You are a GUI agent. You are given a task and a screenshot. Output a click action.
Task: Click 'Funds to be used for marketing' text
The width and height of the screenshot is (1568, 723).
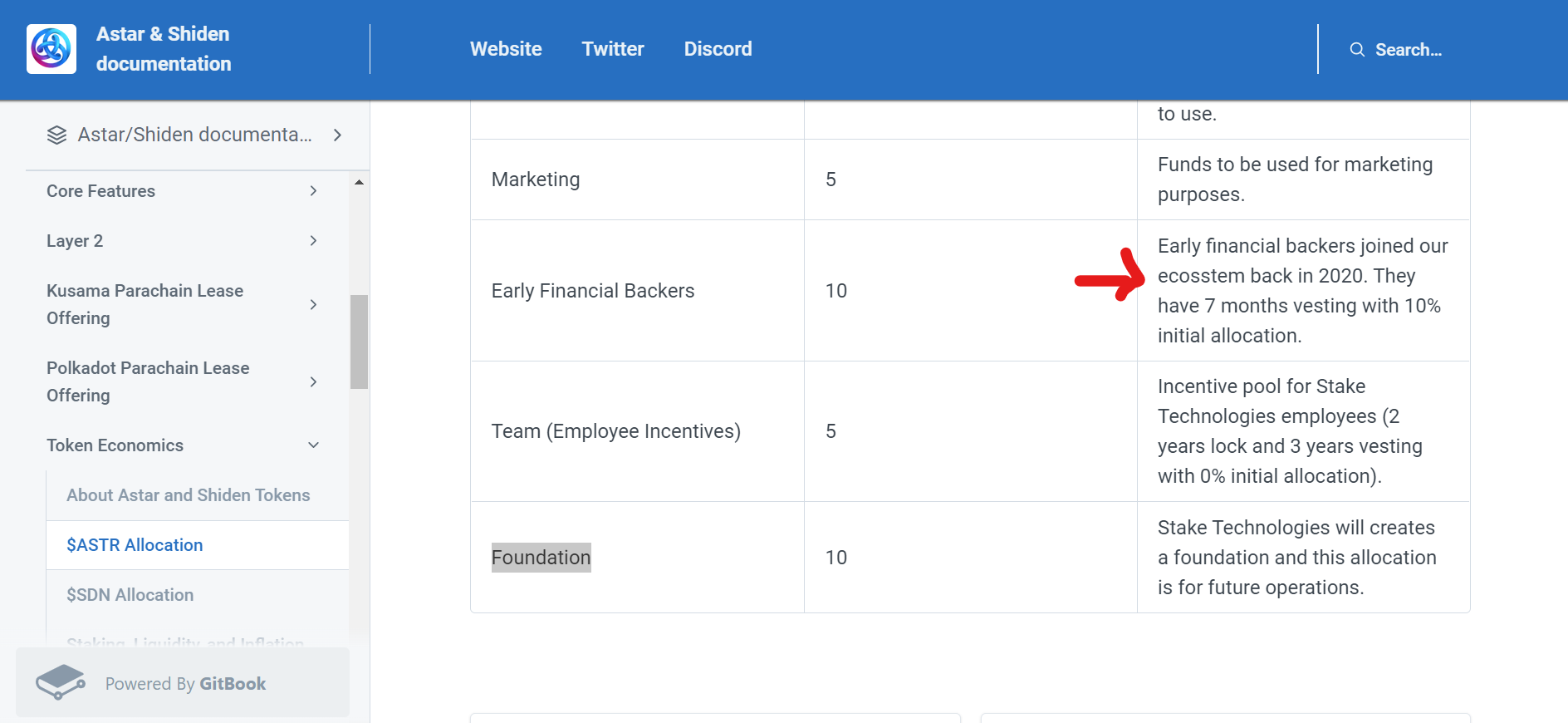[x=1295, y=180]
